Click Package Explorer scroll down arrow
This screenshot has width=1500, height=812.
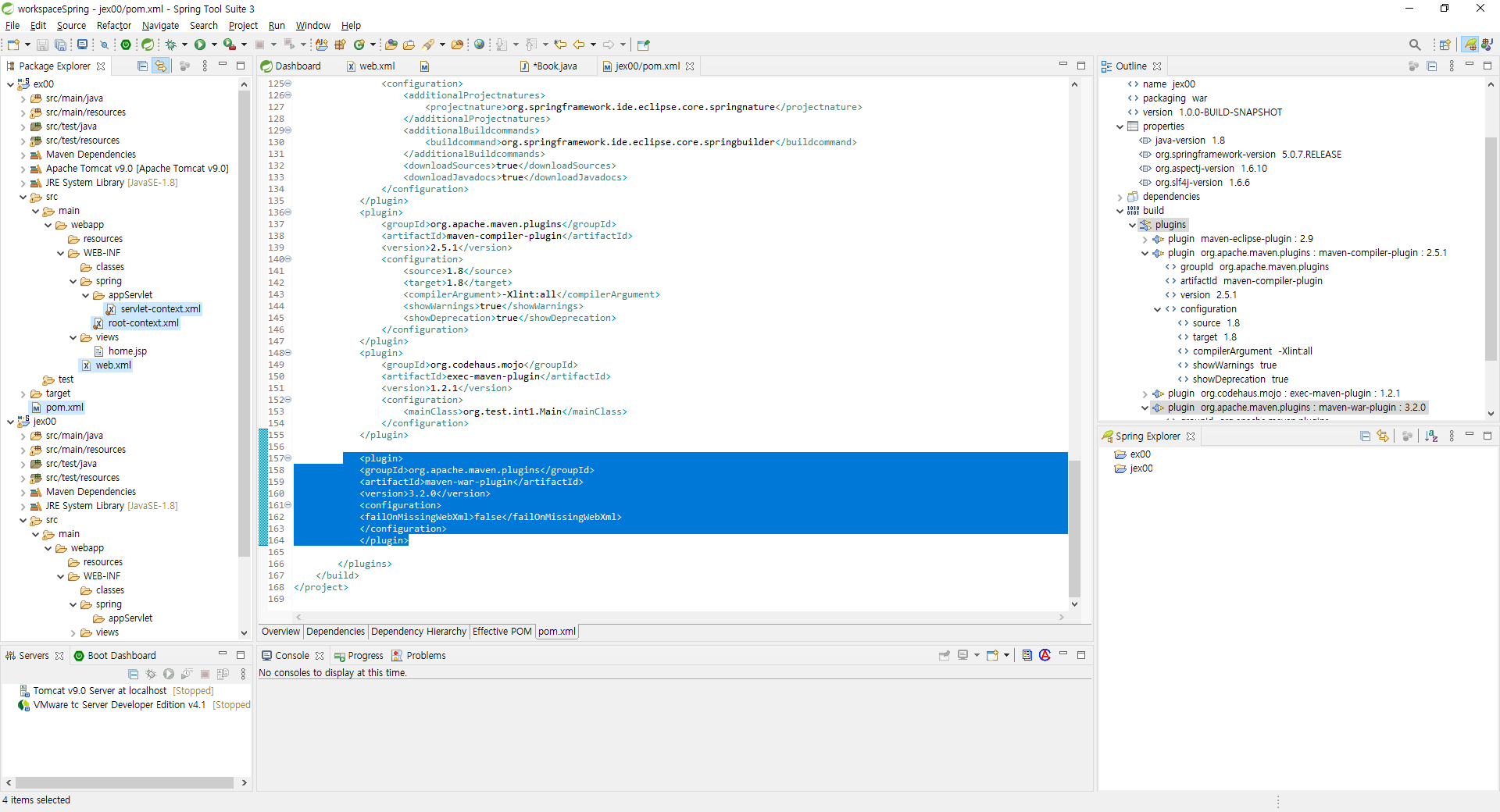click(244, 633)
